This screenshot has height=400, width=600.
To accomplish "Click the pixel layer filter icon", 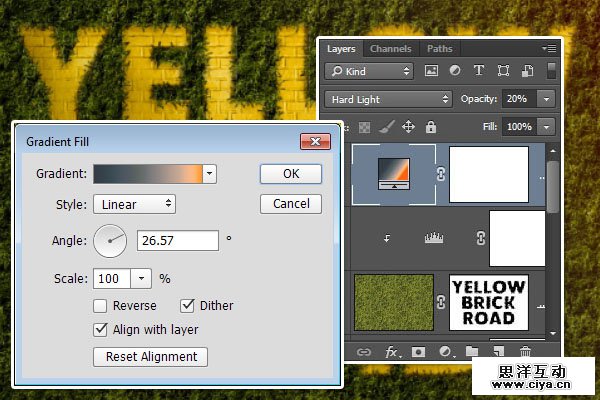I will (x=432, y=71).
